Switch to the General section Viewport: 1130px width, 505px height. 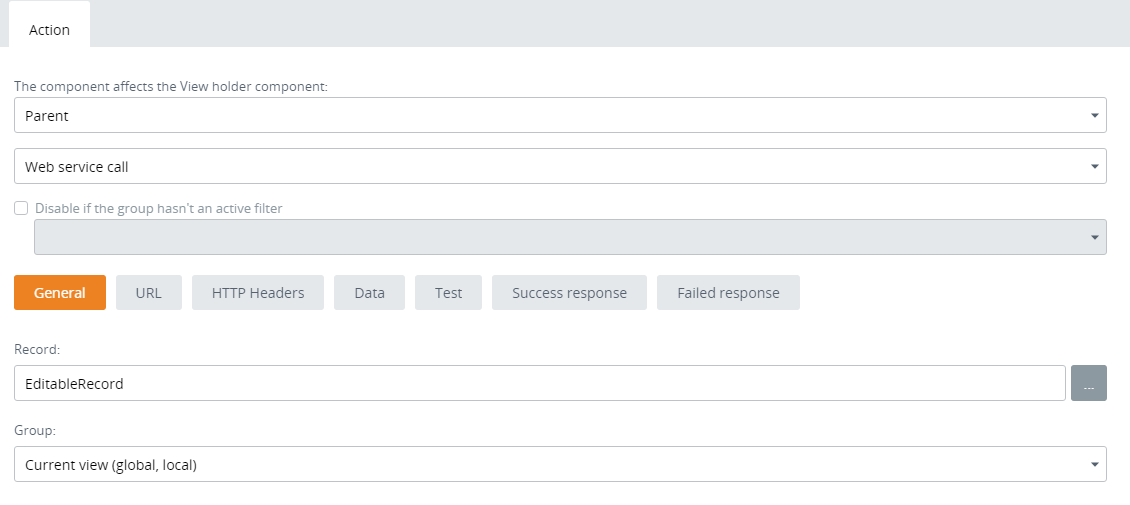(x=60, y=293)
